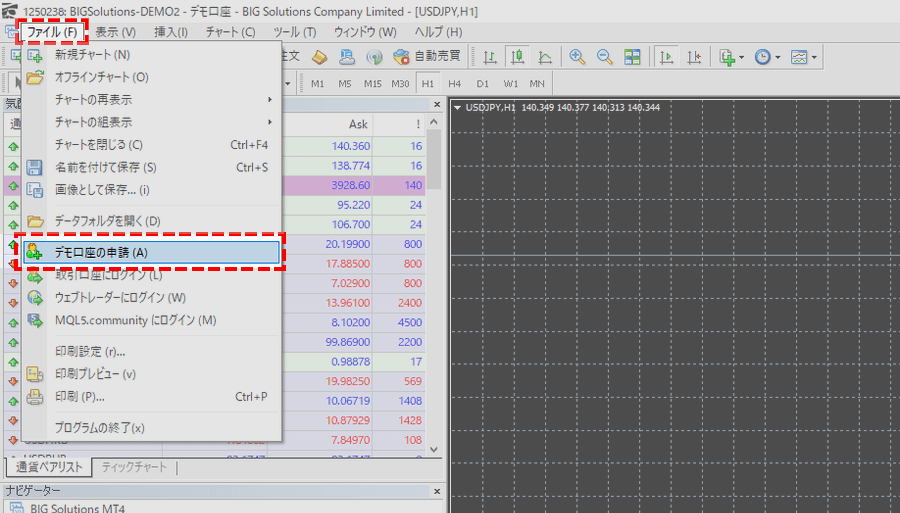The height and width of the screenshot is (513, 900).
Task: Select 印刷 (P)... entry
Action: [x=152, y=397]
